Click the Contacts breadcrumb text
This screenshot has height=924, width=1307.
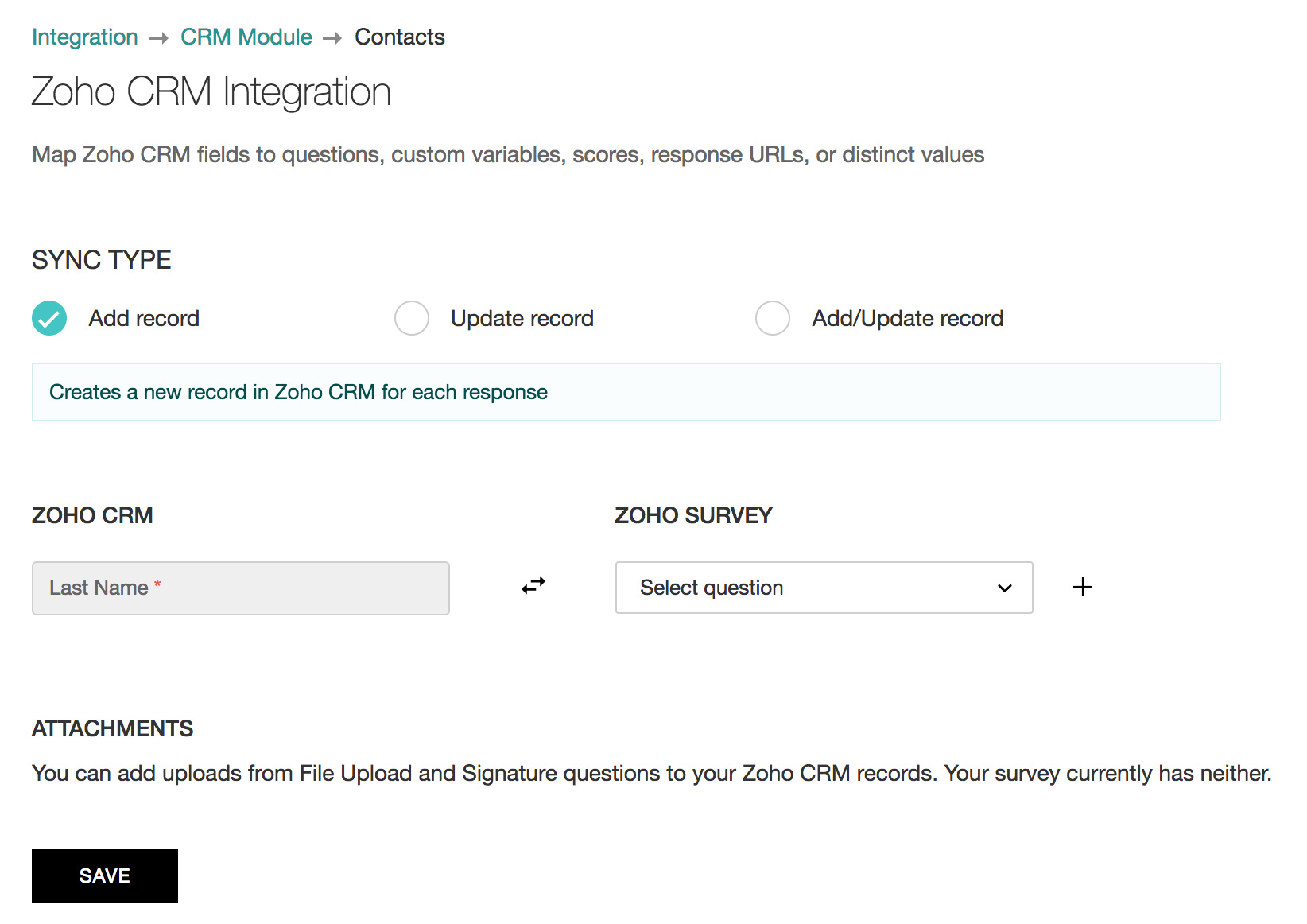[x=399, y=37]
